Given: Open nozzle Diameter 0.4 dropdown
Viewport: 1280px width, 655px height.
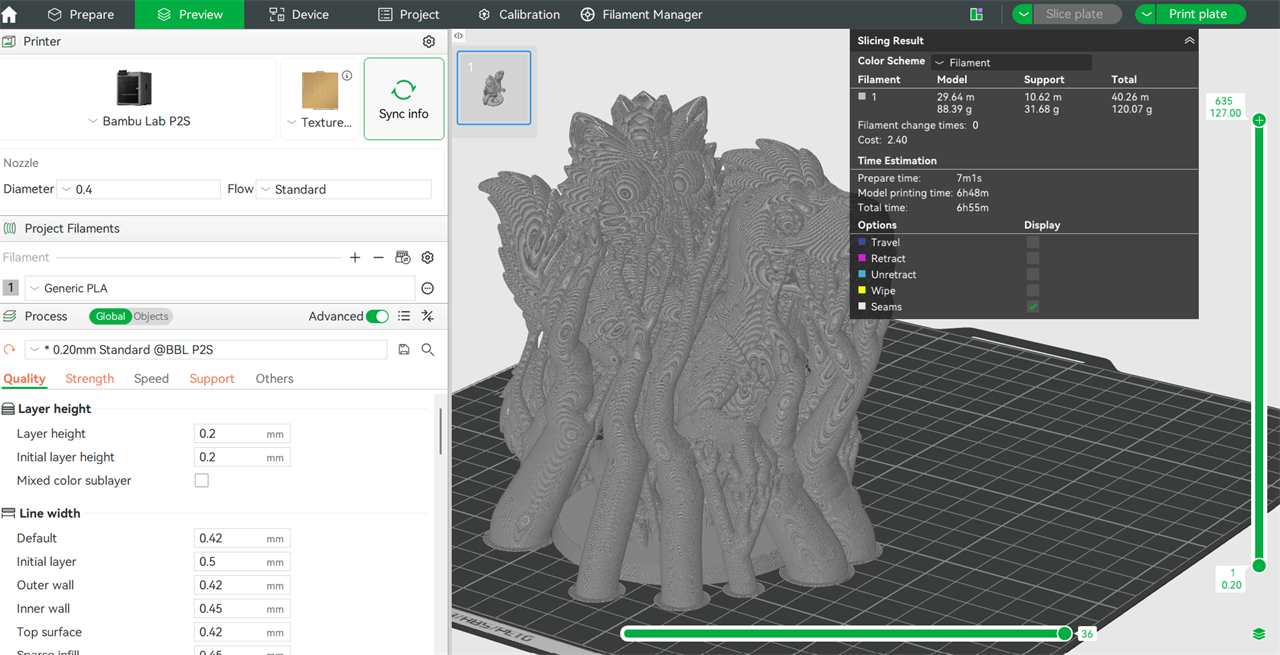Looking at the screenshot, I should point(139,189).
